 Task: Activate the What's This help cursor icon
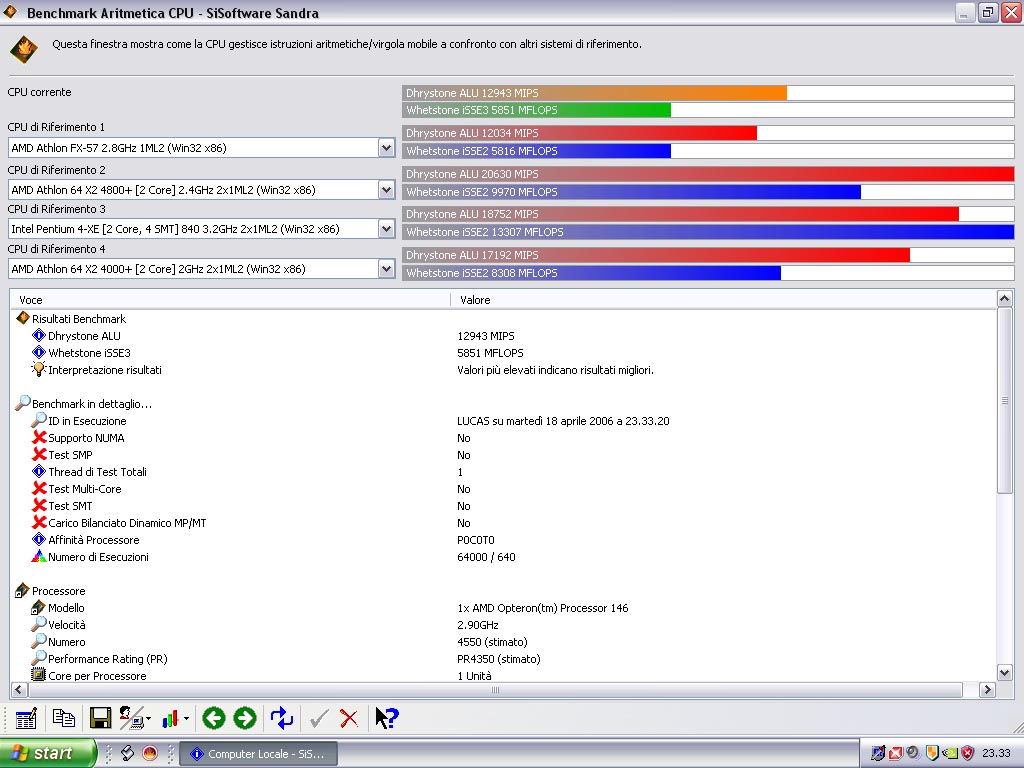click(387, 718)
